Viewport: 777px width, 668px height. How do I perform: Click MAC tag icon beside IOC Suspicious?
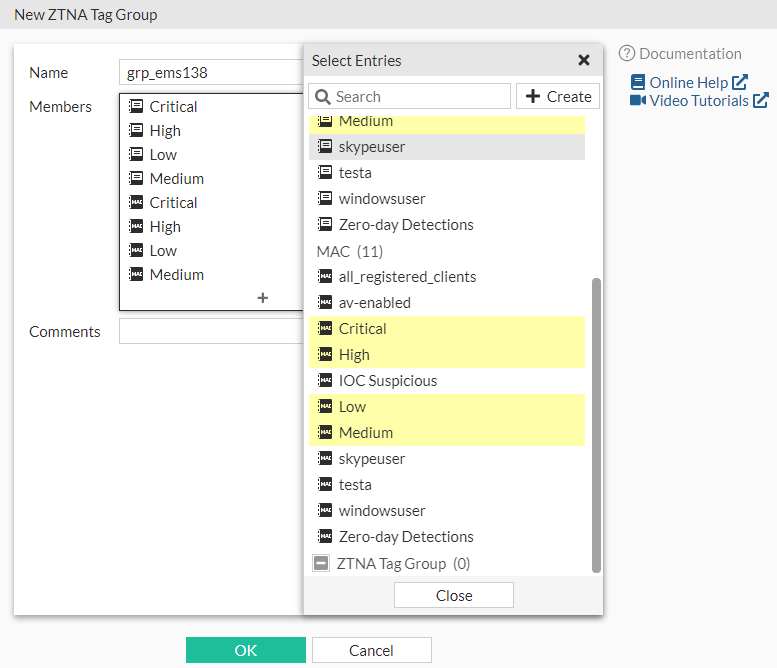tap(325, 381)
